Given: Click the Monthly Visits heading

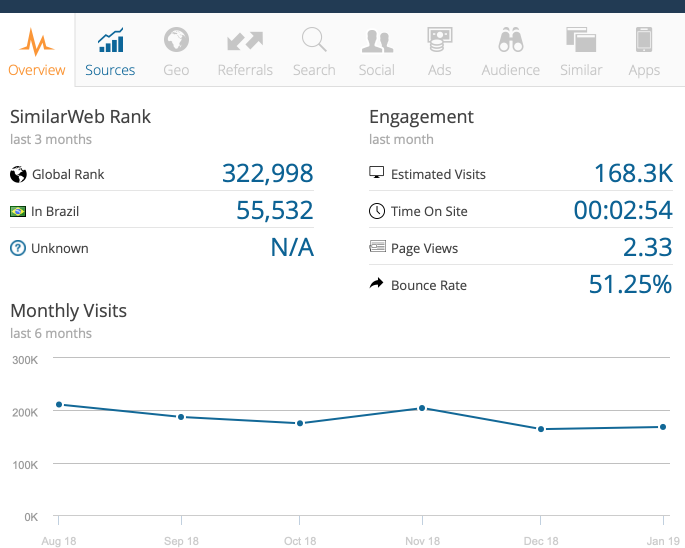Looking at the screenshot, I should point(69,311).
